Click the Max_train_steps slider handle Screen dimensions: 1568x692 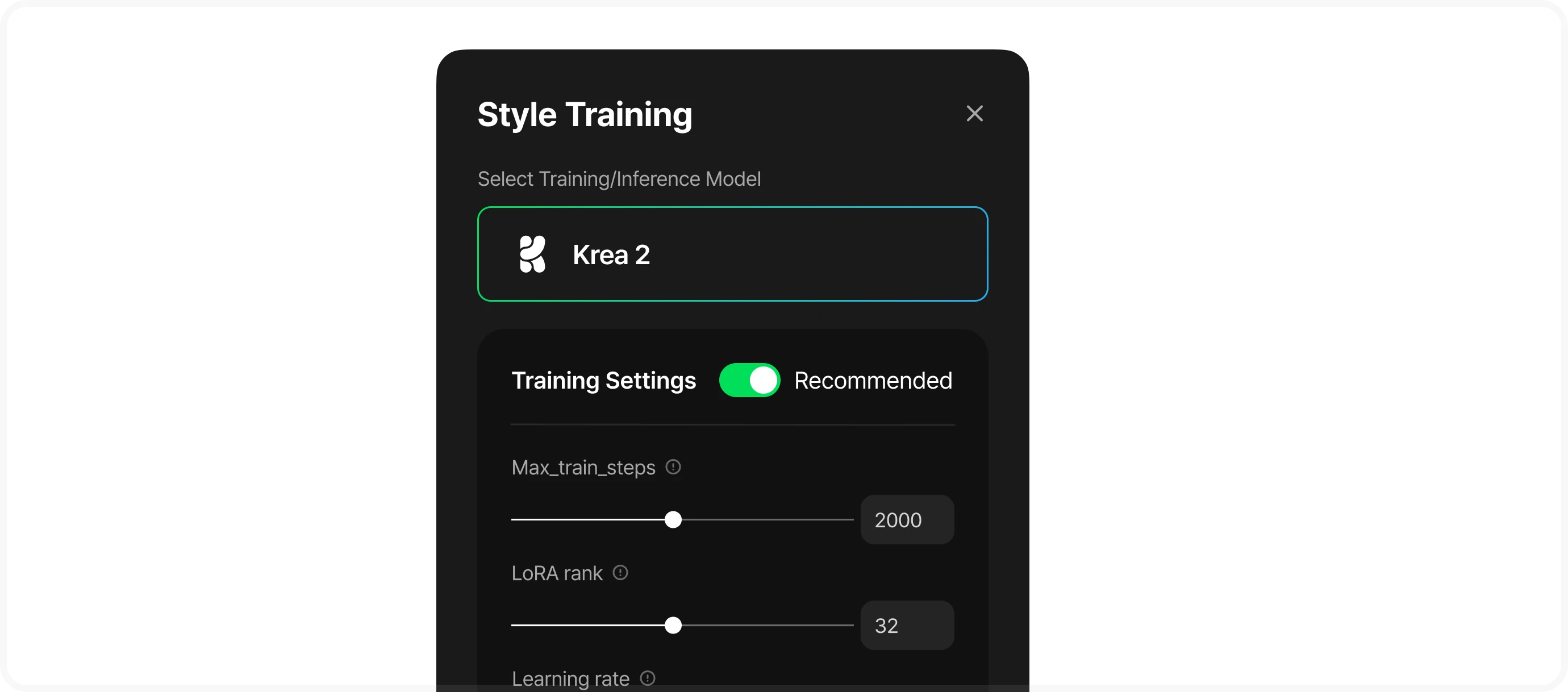tap(673, 520)
